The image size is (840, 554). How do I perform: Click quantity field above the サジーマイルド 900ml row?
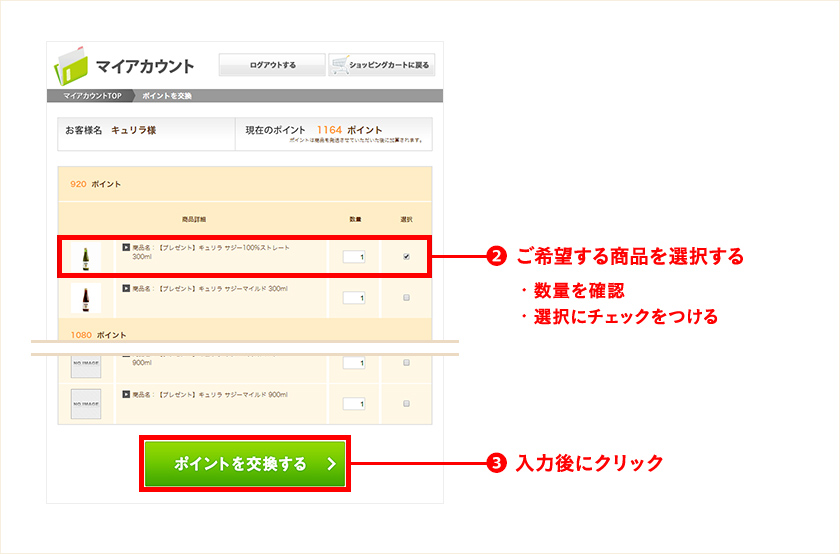point(354,363)
